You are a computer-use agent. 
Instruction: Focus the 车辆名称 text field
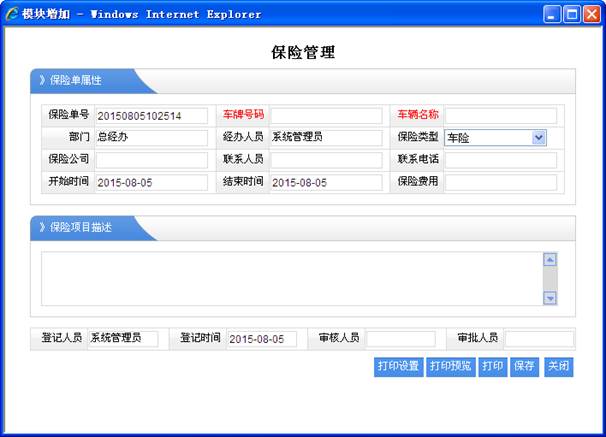pos(500,116)
